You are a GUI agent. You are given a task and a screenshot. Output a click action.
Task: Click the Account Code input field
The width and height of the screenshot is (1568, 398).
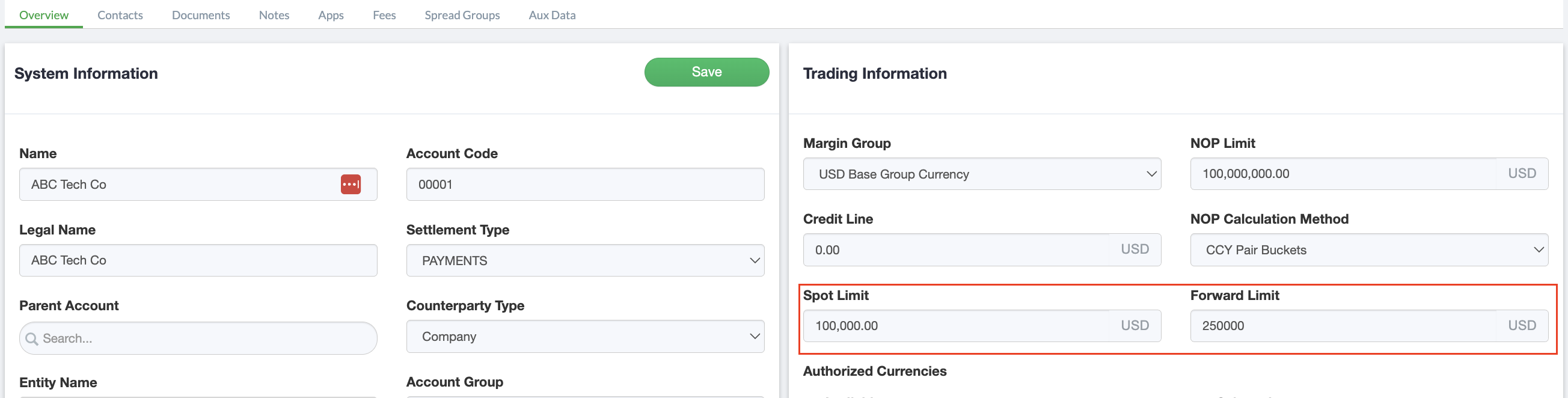pyautogui.click(x=584, y=185)
